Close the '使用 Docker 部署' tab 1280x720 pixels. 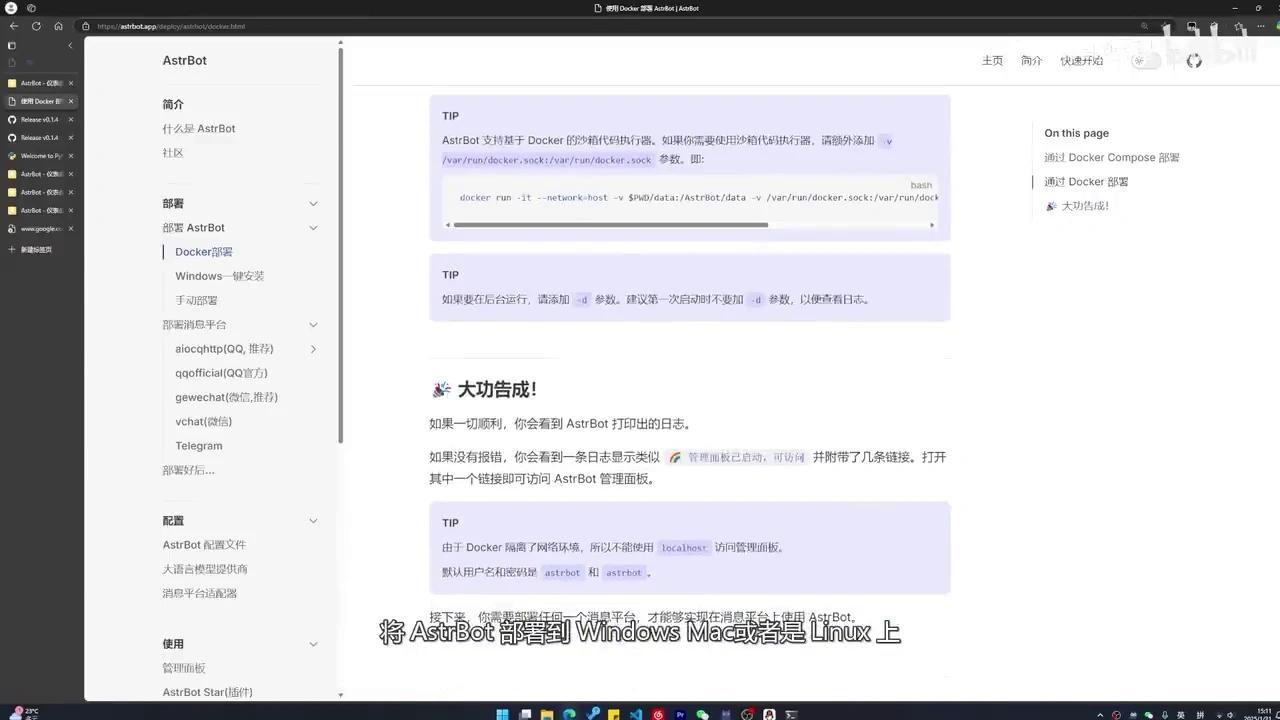coord(70,101)
